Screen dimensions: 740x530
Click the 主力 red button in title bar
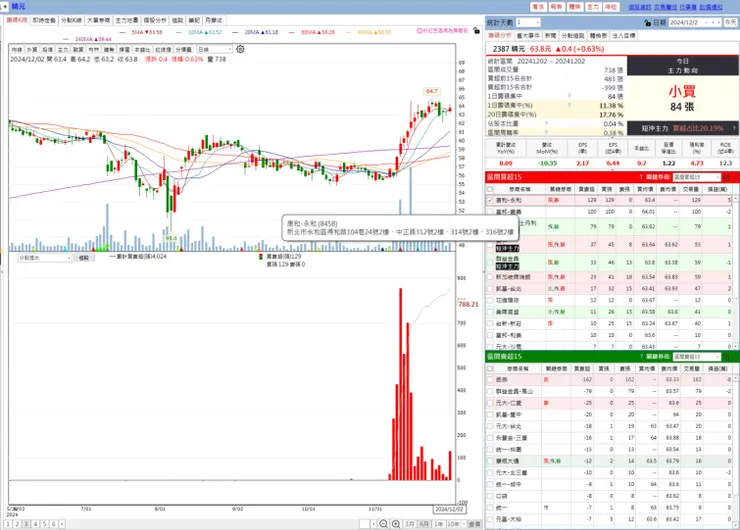tap(593, 7)
